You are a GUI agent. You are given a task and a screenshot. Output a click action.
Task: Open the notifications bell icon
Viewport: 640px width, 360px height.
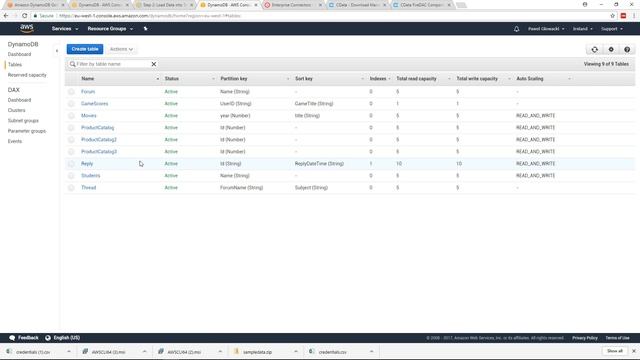click(x=516, y=29)
